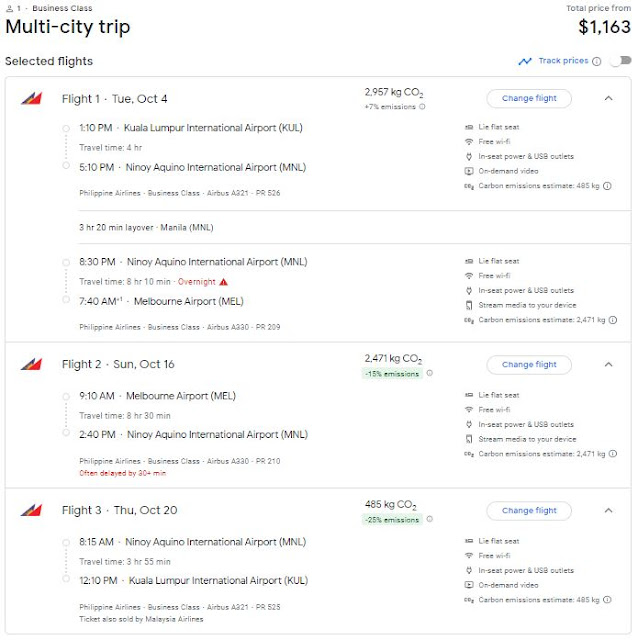The image size is (638, 640).
Task: Click Philippine Airlines logo for Flight 2
Action: coord(31,365)
